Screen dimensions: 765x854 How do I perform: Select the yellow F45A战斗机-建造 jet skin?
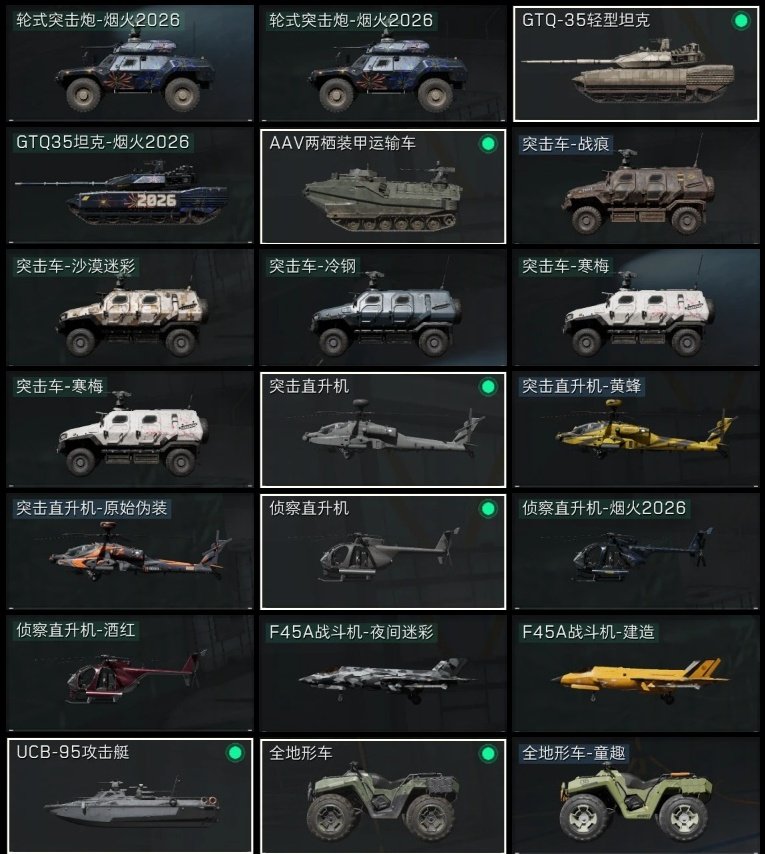click(x=635, y=674)
